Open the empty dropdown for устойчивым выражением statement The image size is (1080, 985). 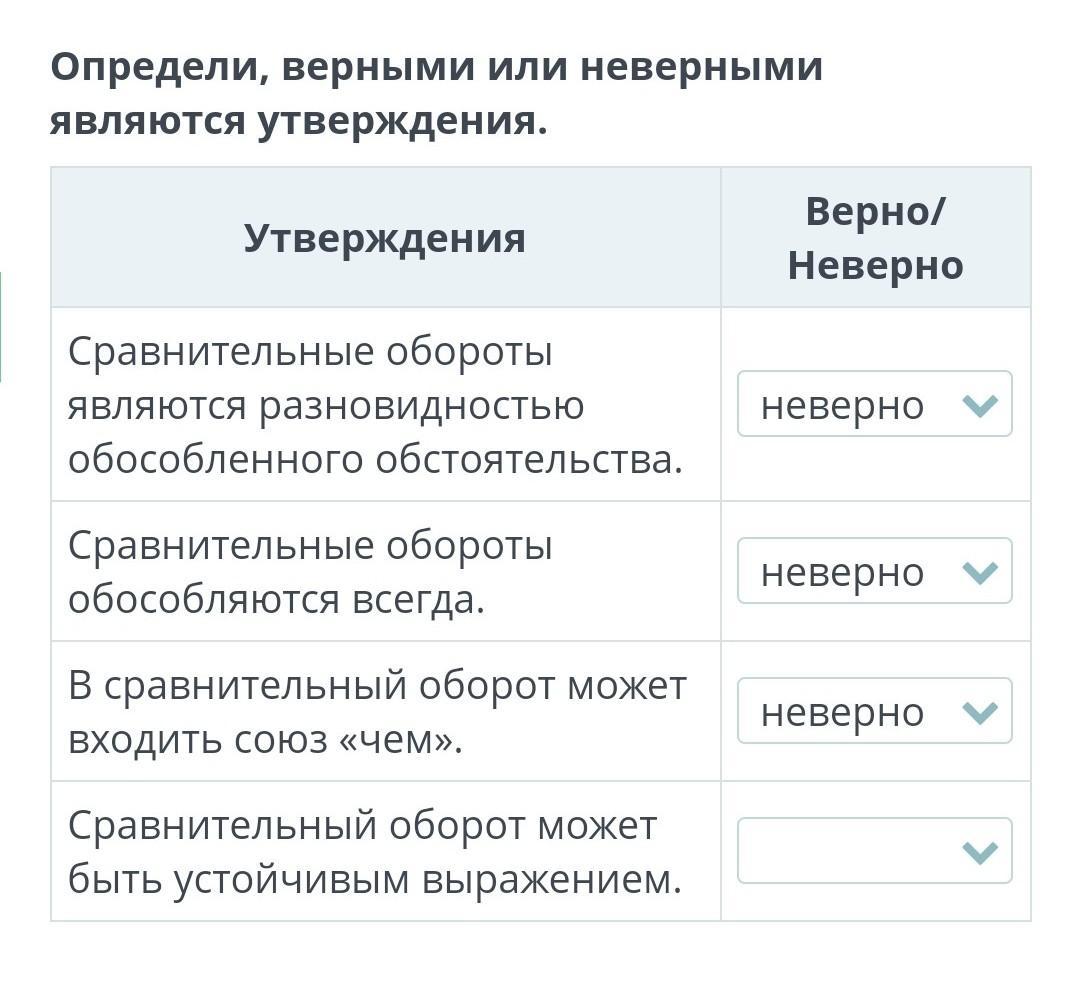point(874,851)
